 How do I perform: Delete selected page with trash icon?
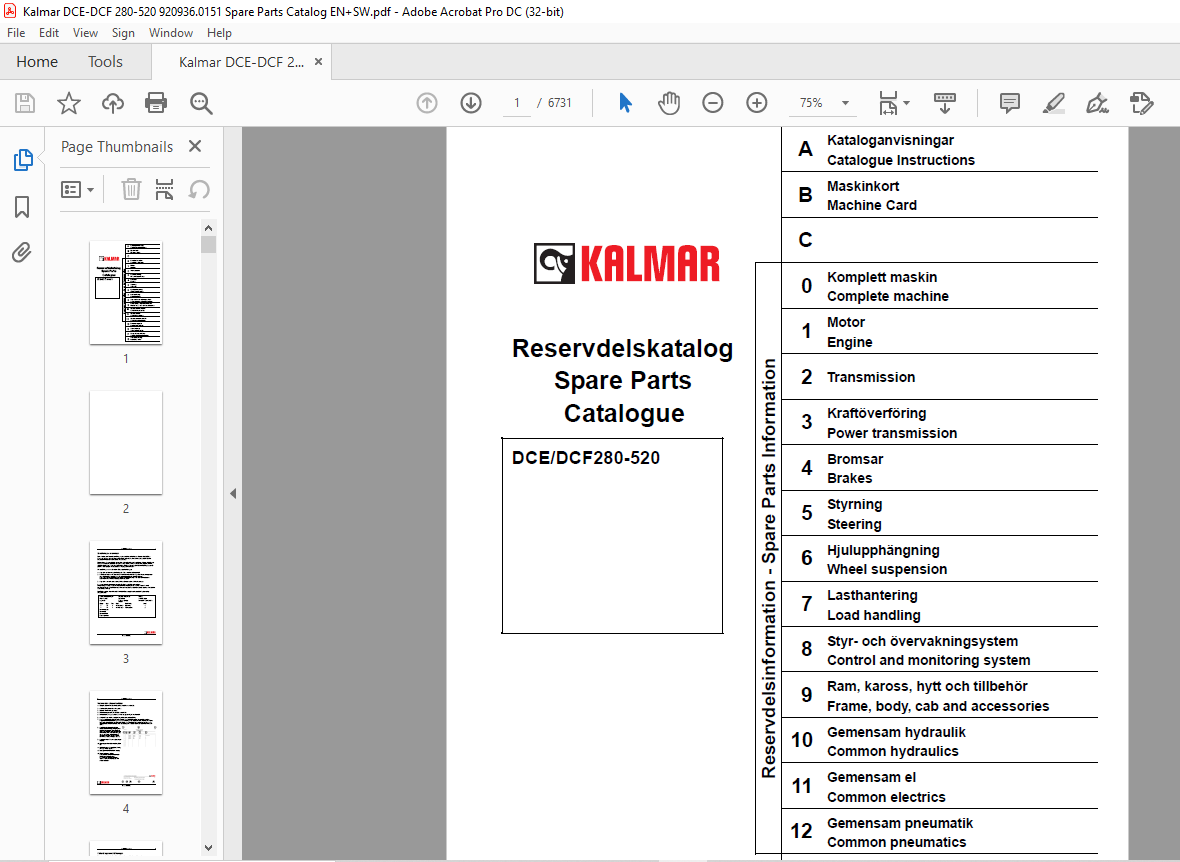point(131,189)
